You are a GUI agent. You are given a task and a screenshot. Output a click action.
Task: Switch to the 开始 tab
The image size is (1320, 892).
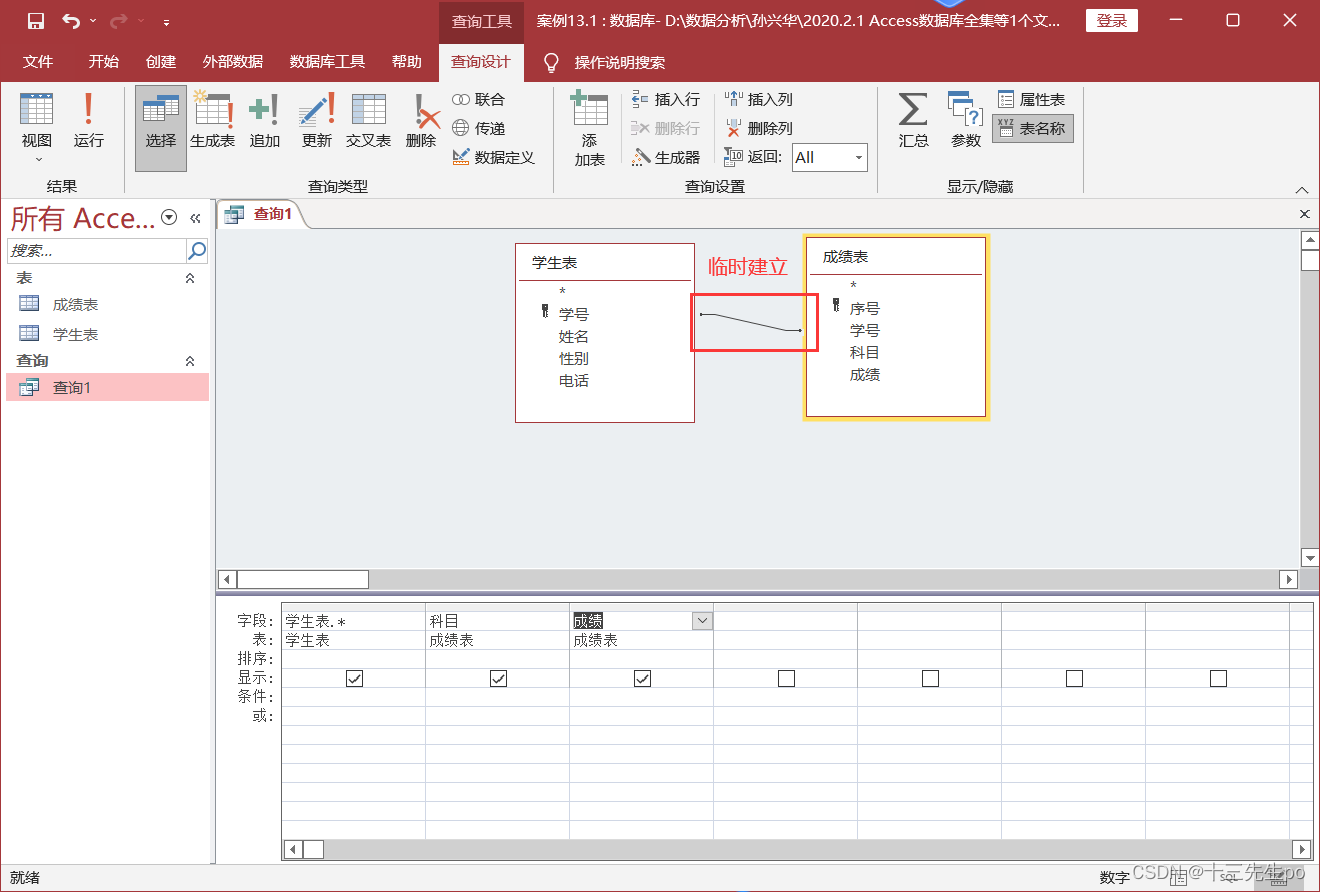[103, 62]
